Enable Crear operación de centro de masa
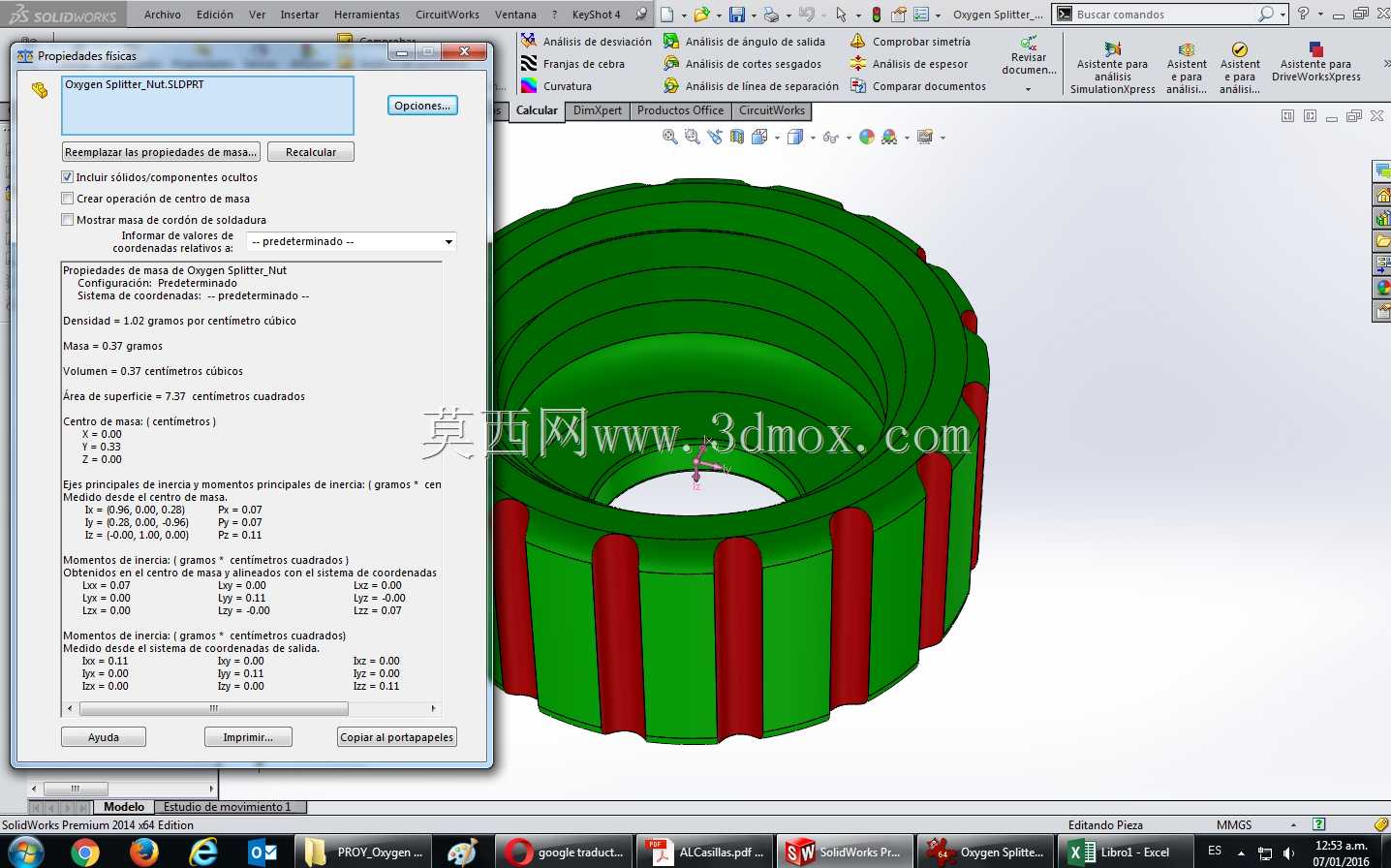Screen dimensions: 1391x868 click(68, 199)
